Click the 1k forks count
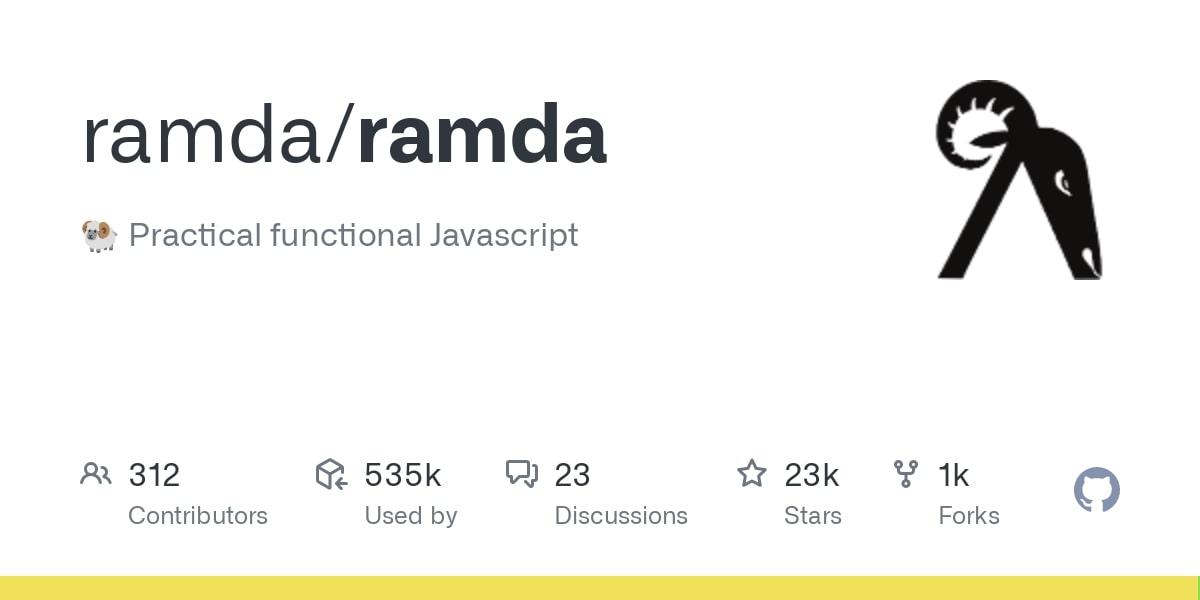Viewport: 1200px width, 600px height. coord(954,475)
